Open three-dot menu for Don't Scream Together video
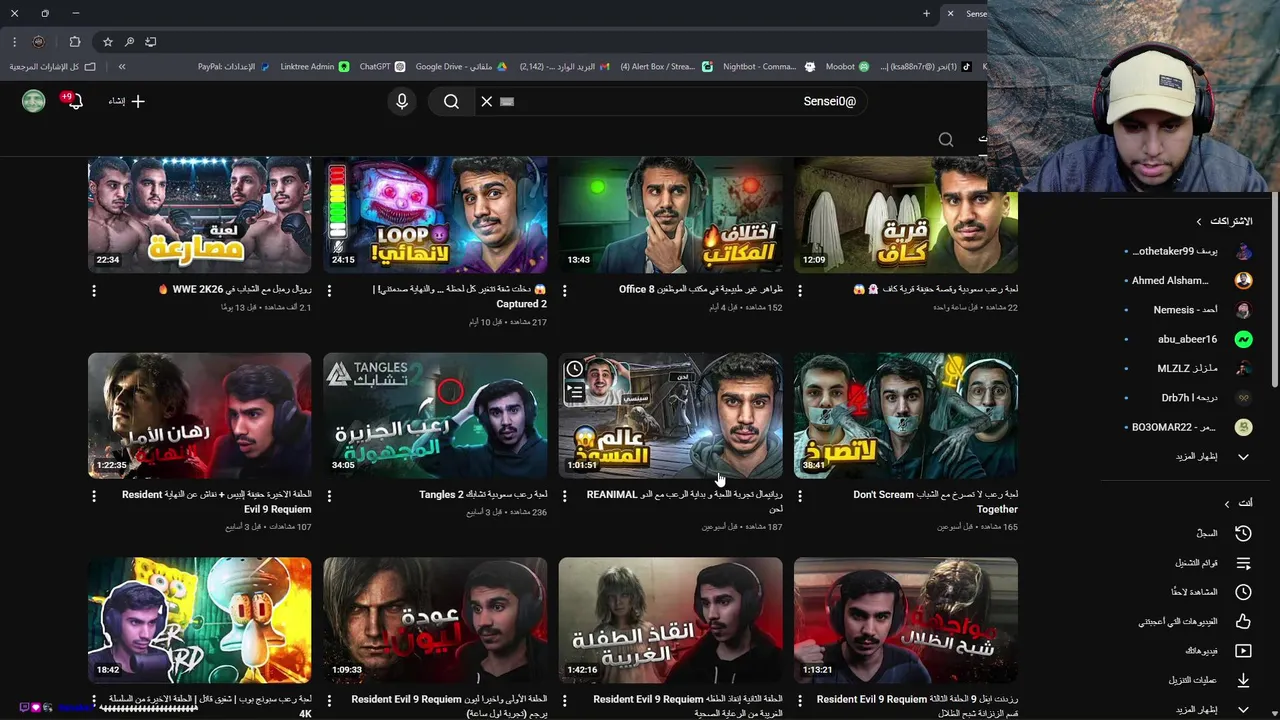 tap(800, 495)
